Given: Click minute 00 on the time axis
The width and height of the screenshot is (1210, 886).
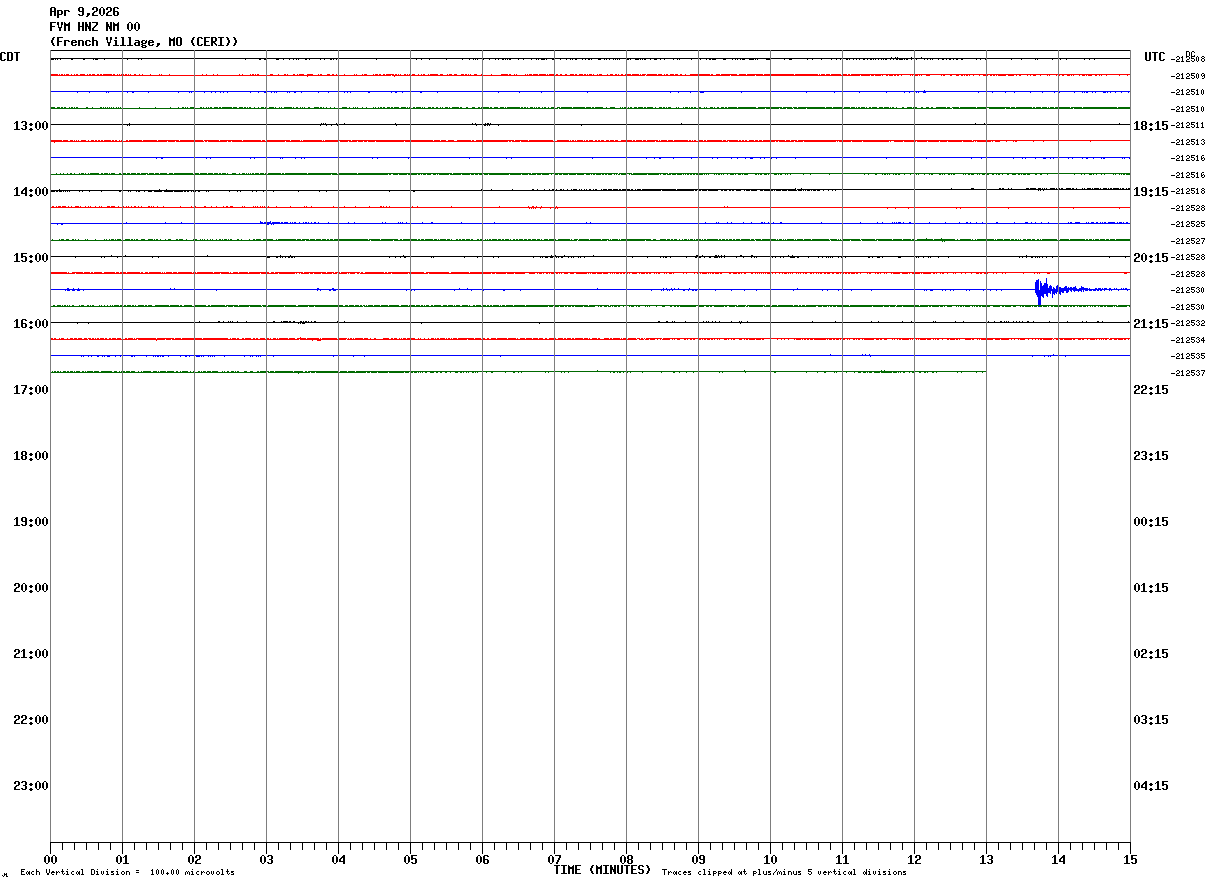Looking at the screenshot, I should tap(50, 859).
